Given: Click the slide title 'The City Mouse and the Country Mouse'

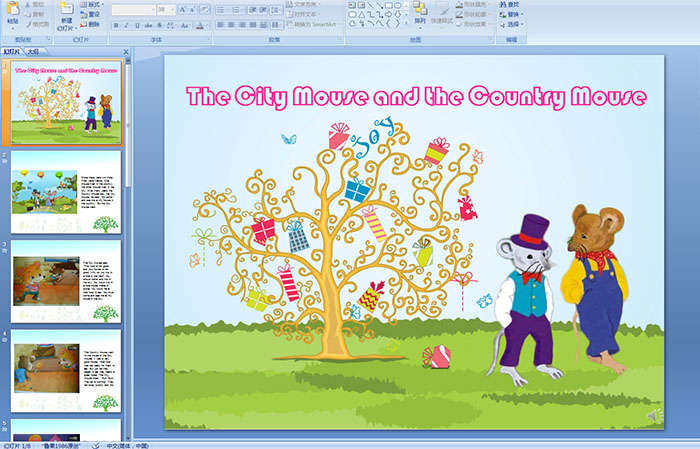Looking at the screenshot, I should [416, 97].
